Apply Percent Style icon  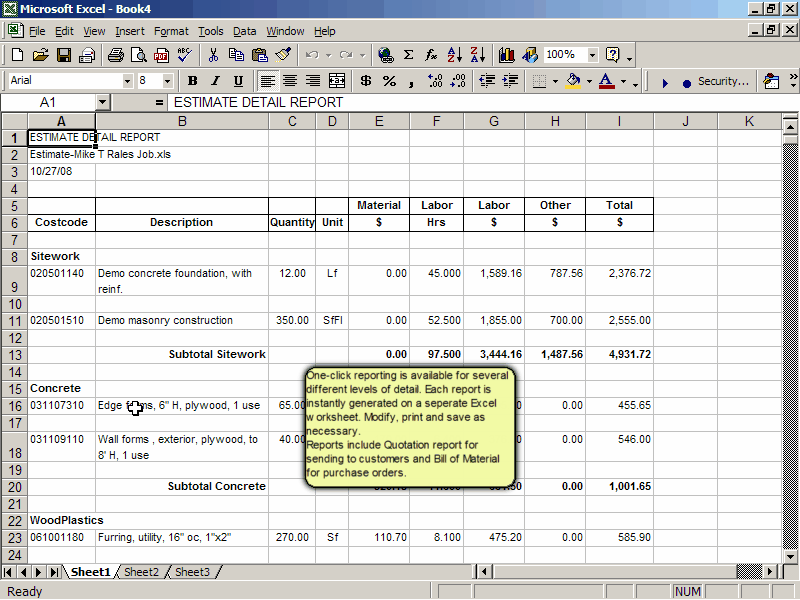click(x=389, y=81)
